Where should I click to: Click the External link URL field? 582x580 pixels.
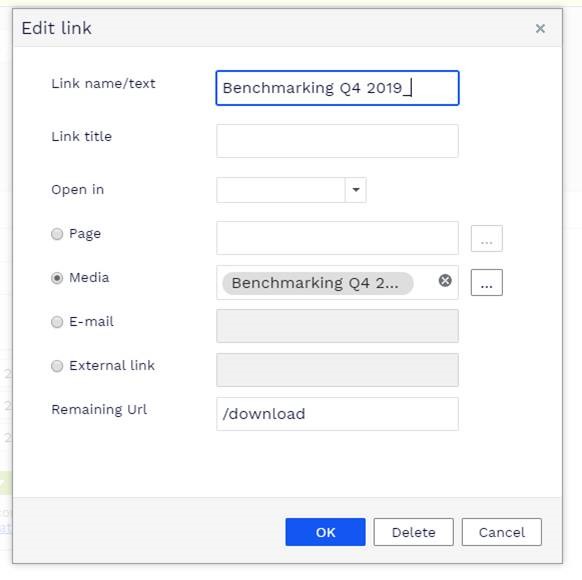coord(337,370)
